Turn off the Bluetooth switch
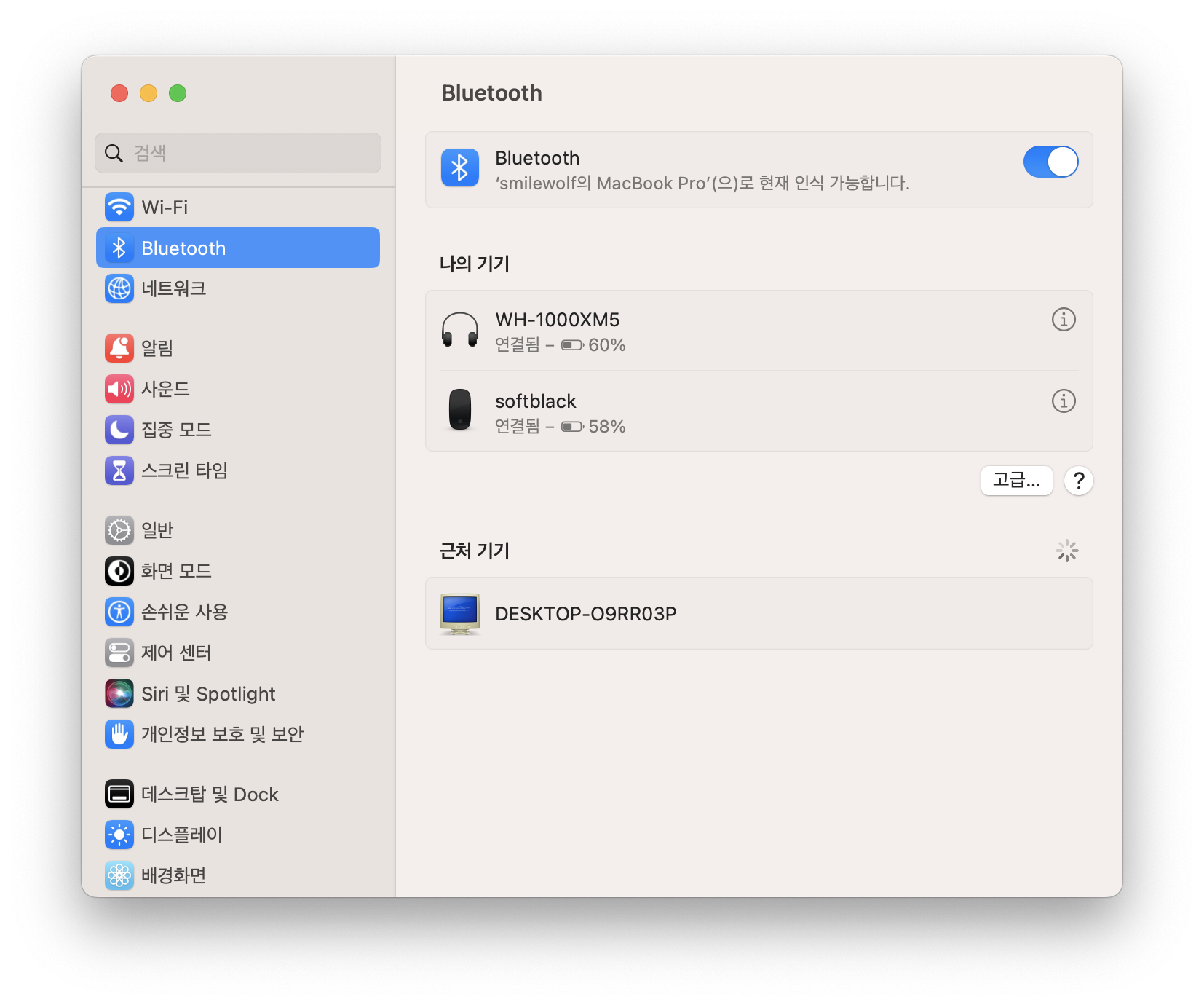Viewport: 1204px width, 1005px height. tap(1050, 162)
